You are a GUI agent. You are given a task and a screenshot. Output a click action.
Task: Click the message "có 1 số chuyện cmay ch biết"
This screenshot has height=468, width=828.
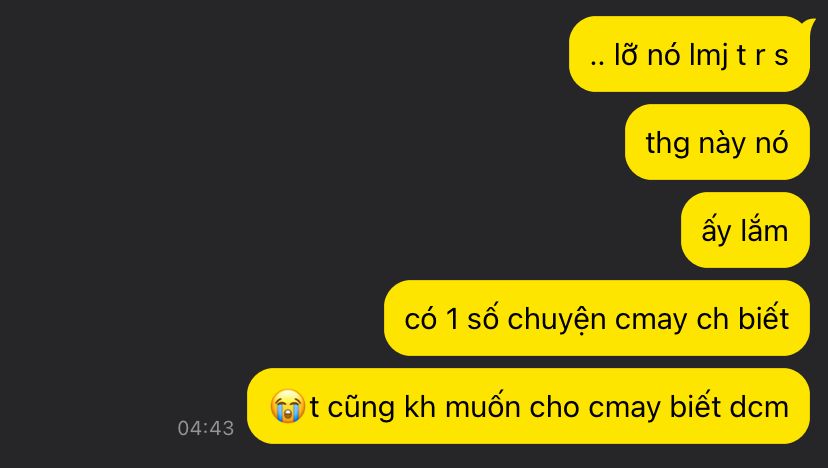pyautogui.click(x=597, y=318)
